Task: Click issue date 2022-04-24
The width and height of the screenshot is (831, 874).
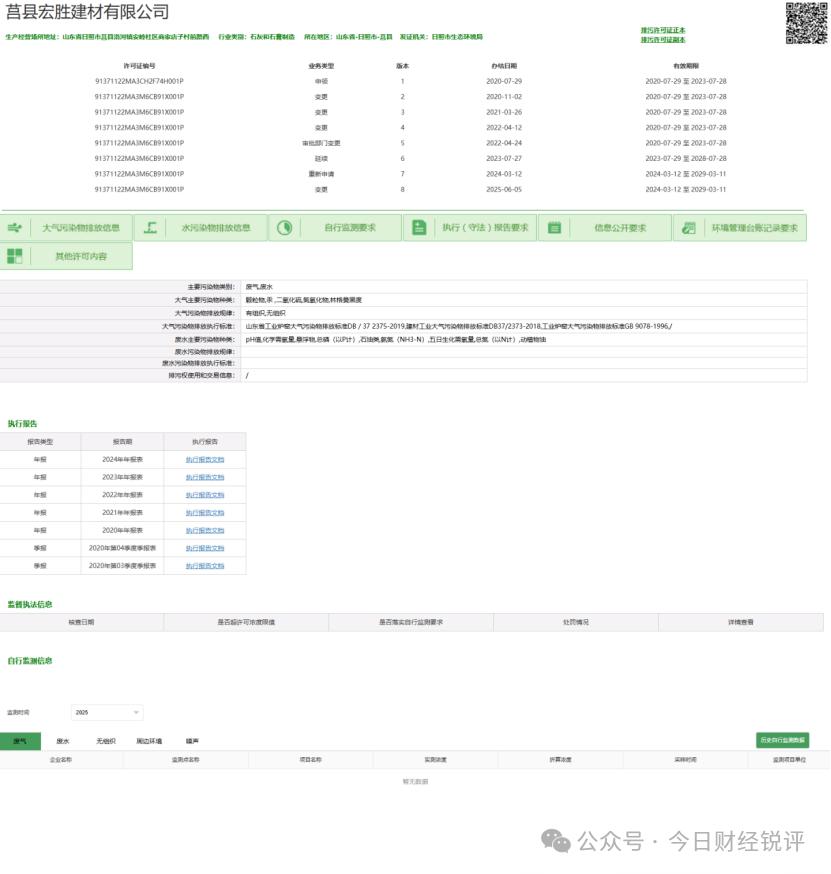Action: (x=504, y=143)
